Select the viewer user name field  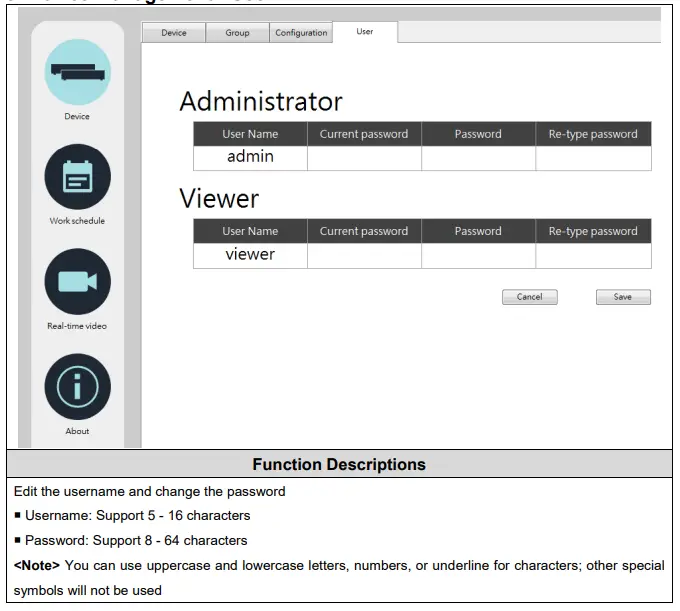click(250, 255)
